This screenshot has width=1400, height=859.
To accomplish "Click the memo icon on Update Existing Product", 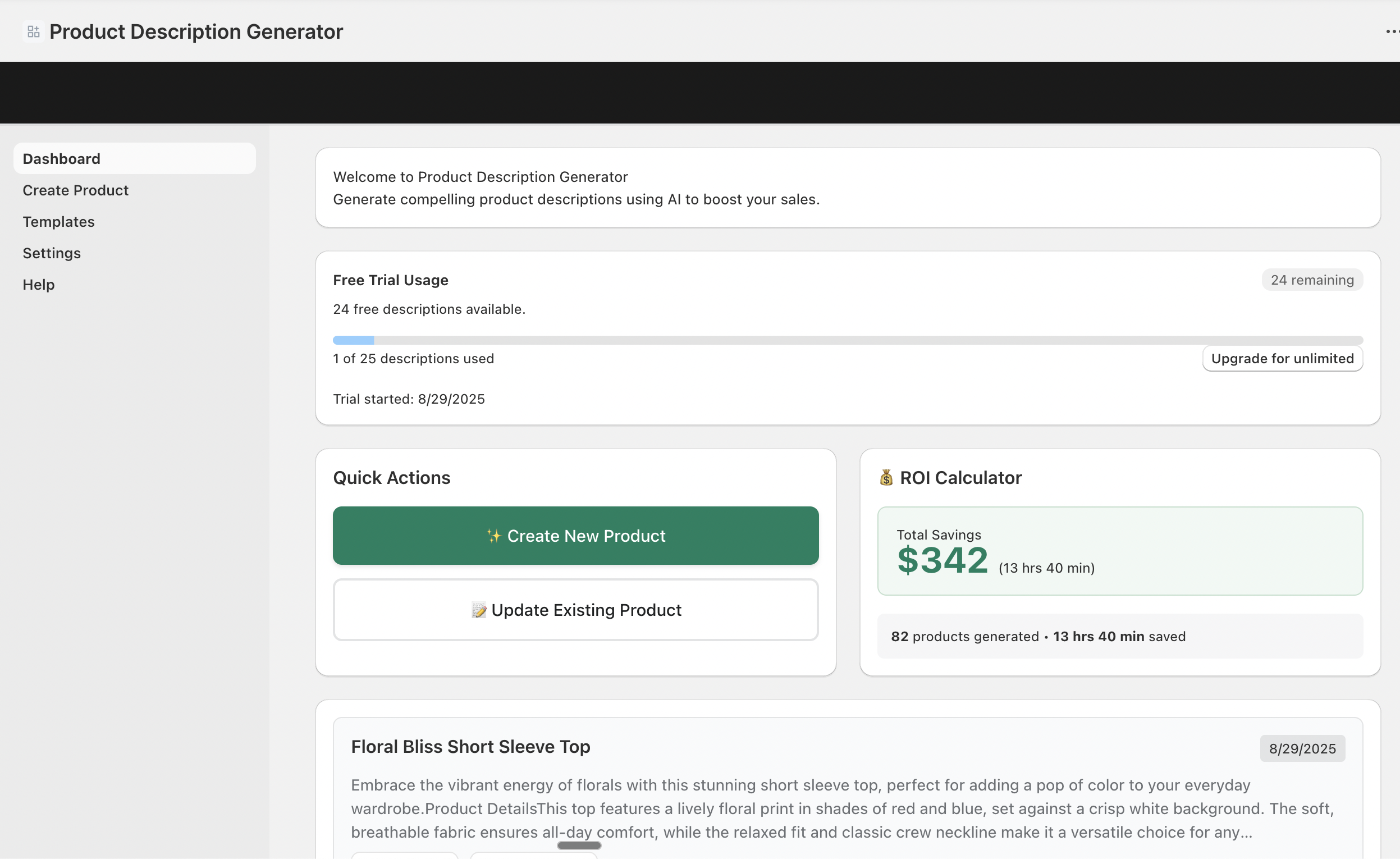I will click(480, 610).
